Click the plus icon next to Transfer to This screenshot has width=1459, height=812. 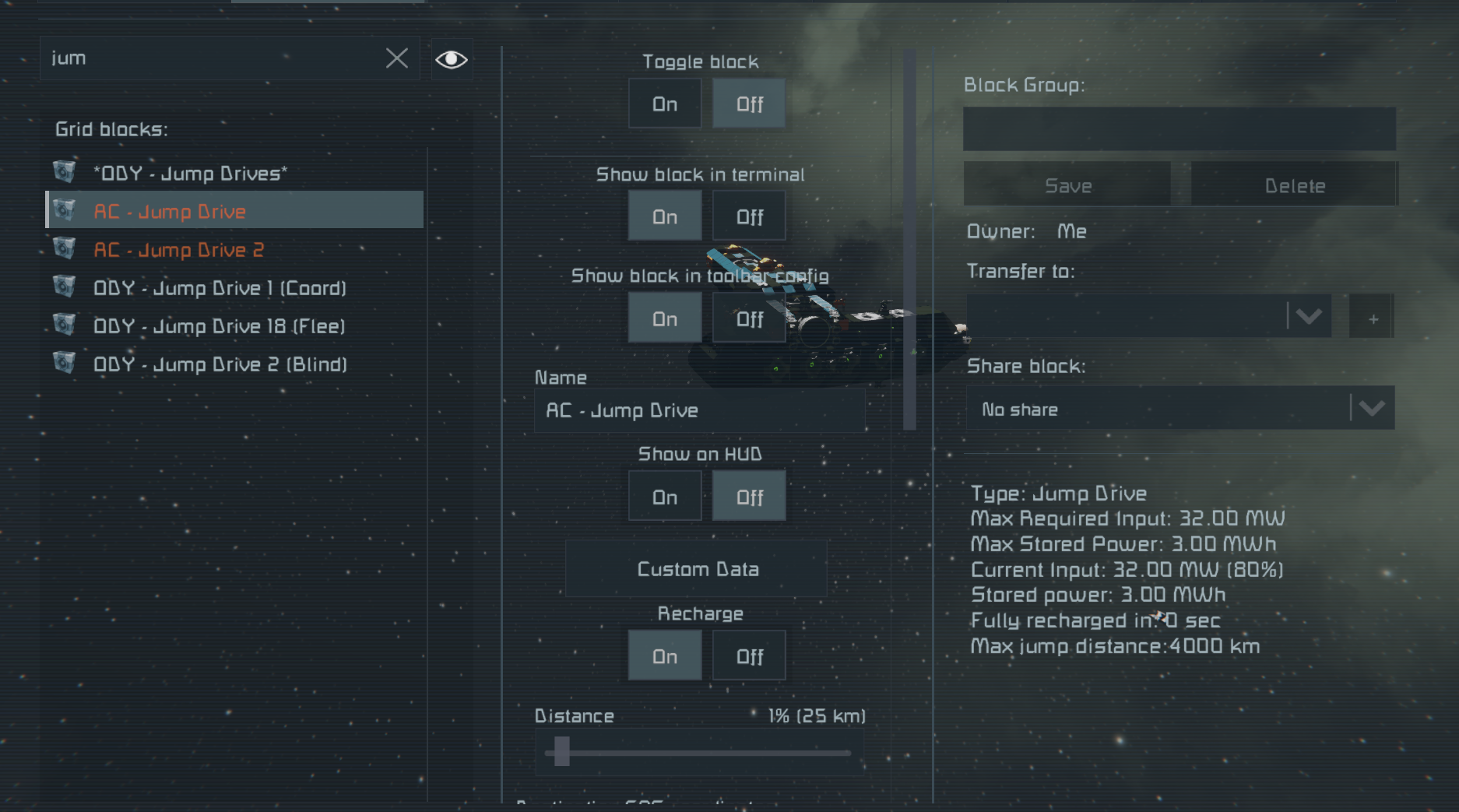(x=1372, y=317)
